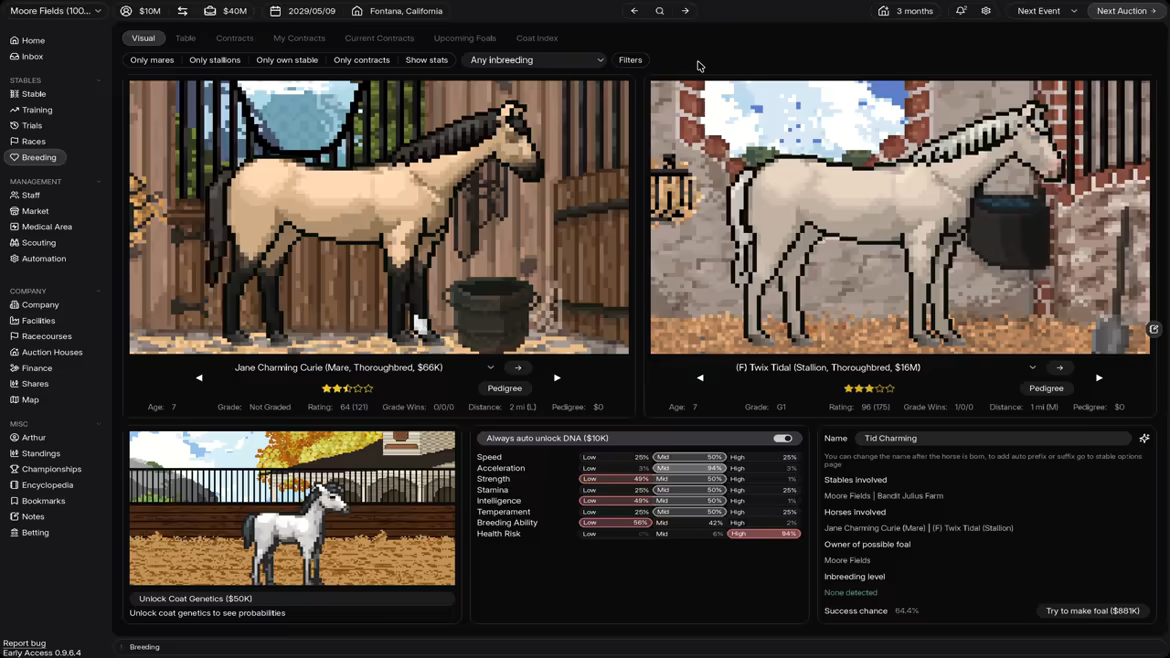Viewport: 1170px width, 658px height.
Task: Select the Visual tab
Action: click(x=143, y=38)
